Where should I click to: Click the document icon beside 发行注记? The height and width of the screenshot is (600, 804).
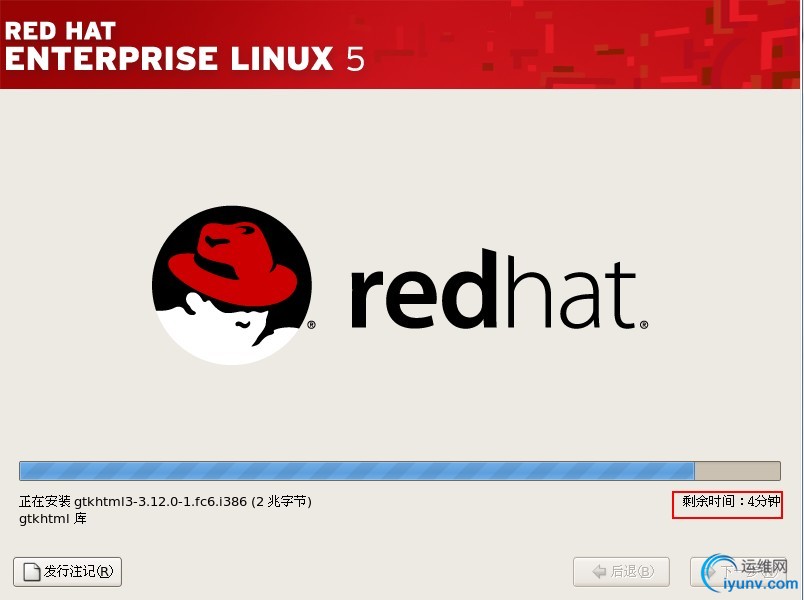click(x=32, y=572)
